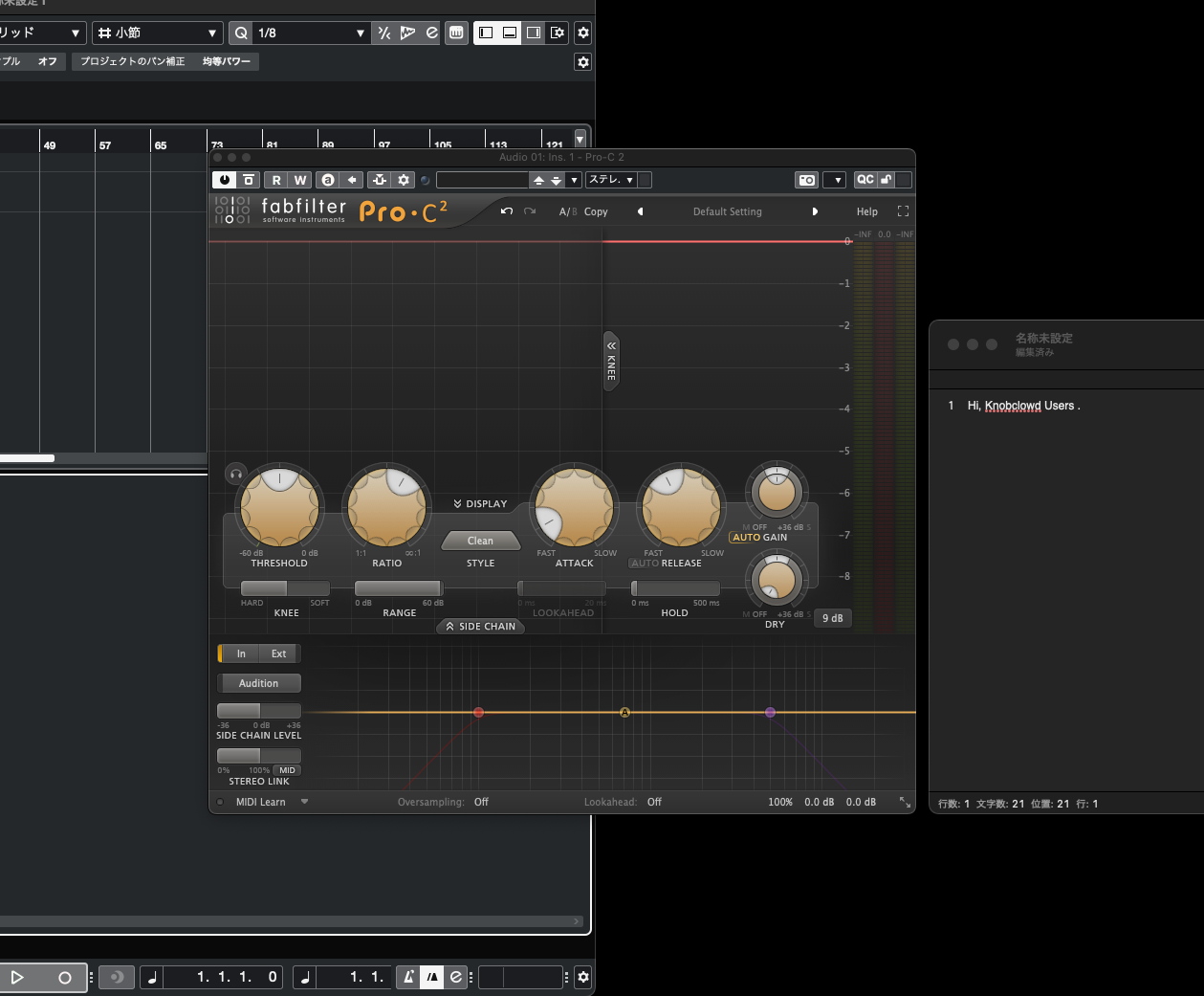Load next preset with down arrow

point(556,180)
